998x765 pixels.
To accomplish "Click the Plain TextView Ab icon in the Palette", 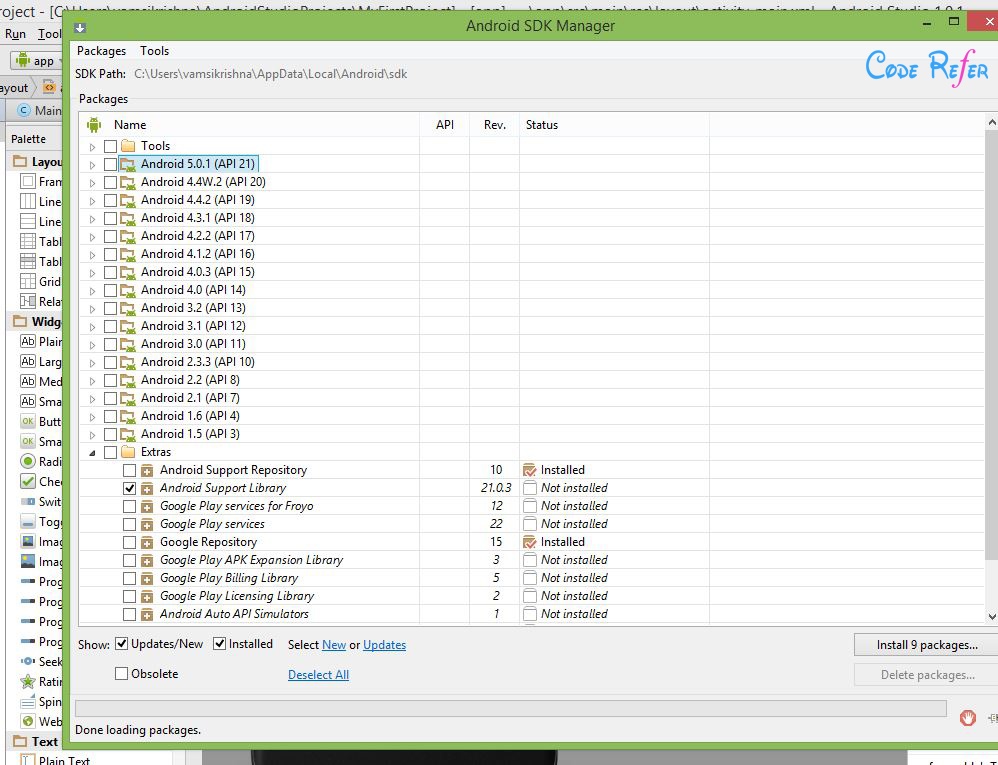I will 27,341.
